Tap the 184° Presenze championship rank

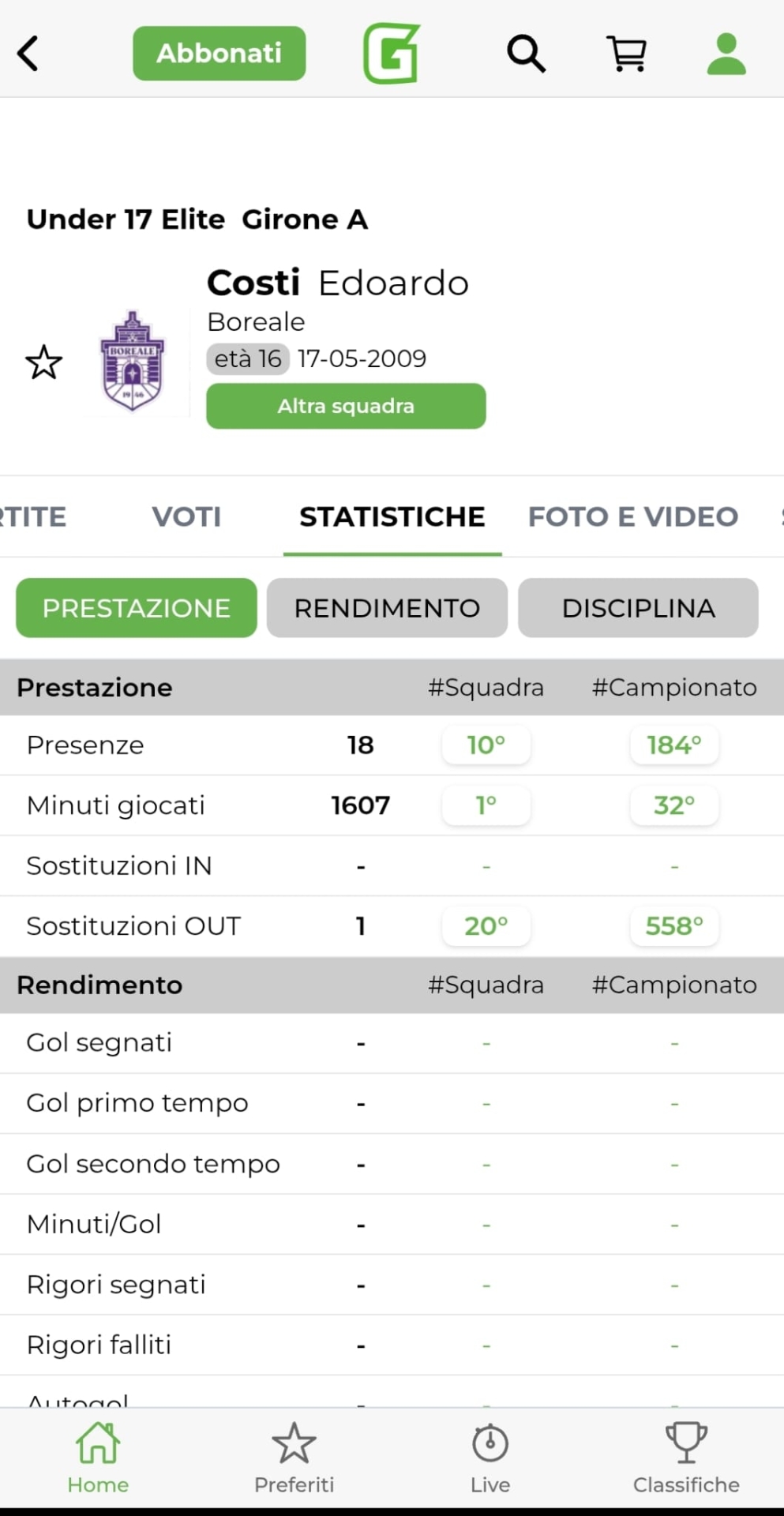coord(674,745)
